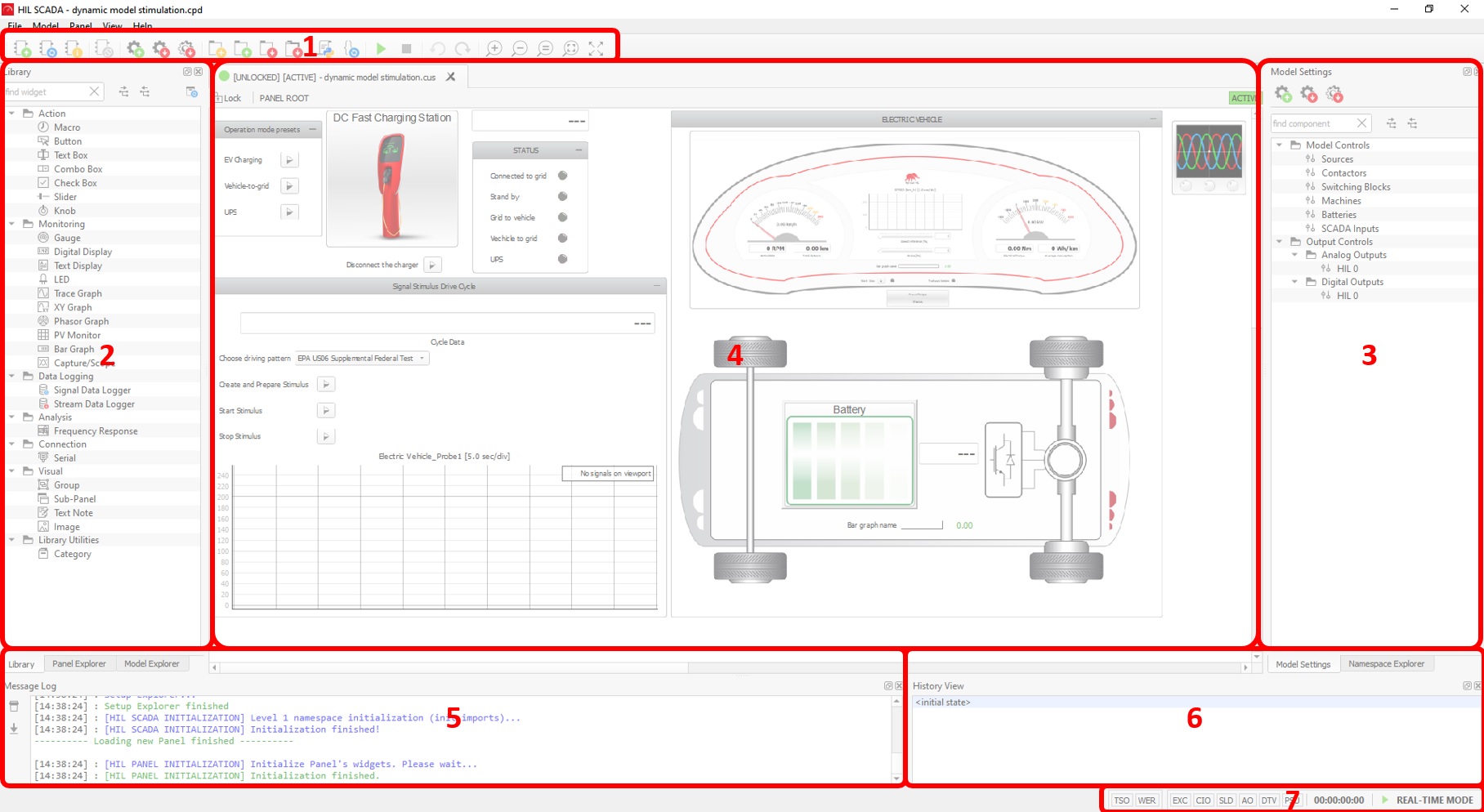Open the Model menu
Viewport: 1484px width, 812px height.
coord(45,26)
